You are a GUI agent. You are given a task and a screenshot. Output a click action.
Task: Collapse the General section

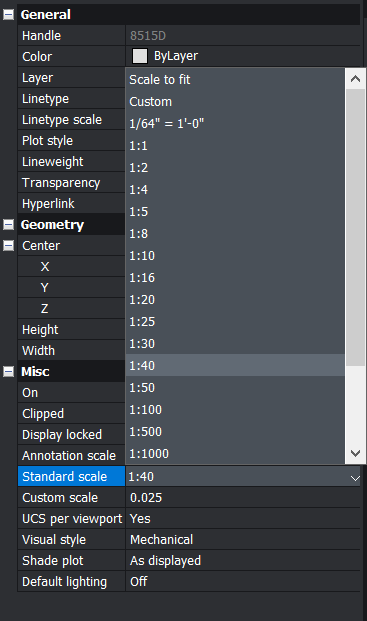click(8, 15)
